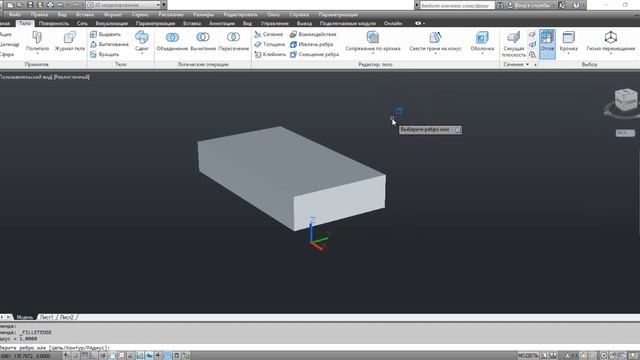Switch to the Сеть ribbon tab
Image resolution: width=640 pixels, height=360 pixels.
point(82,23)
